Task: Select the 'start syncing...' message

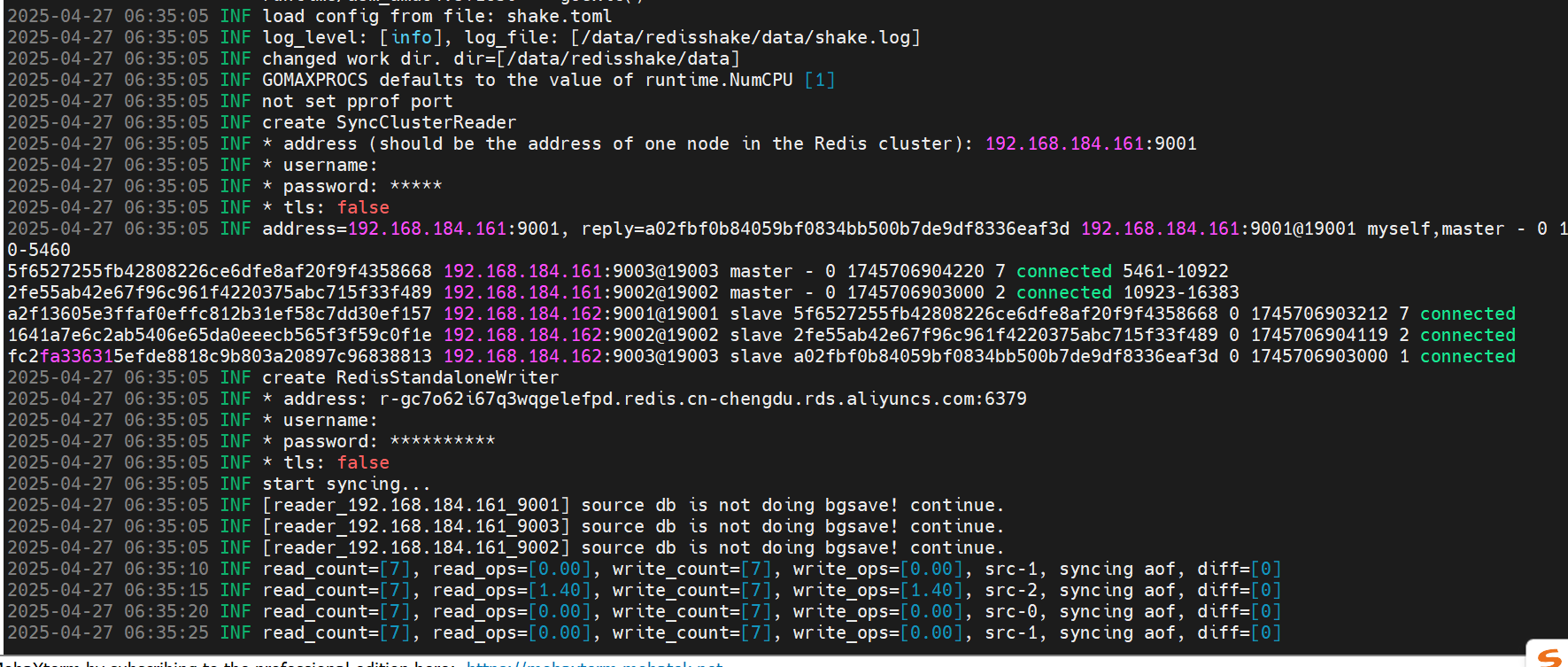Action: click(346, 484)
